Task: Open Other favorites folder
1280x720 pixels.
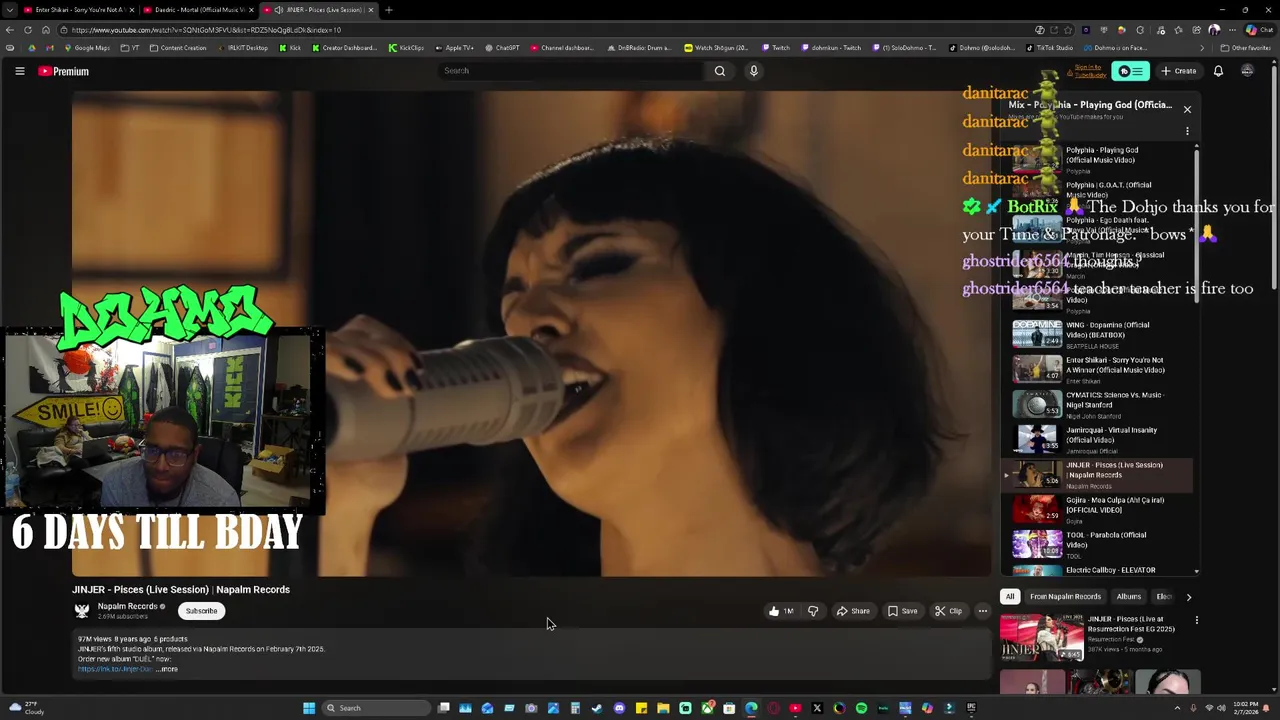Action: click(1245, 48)
